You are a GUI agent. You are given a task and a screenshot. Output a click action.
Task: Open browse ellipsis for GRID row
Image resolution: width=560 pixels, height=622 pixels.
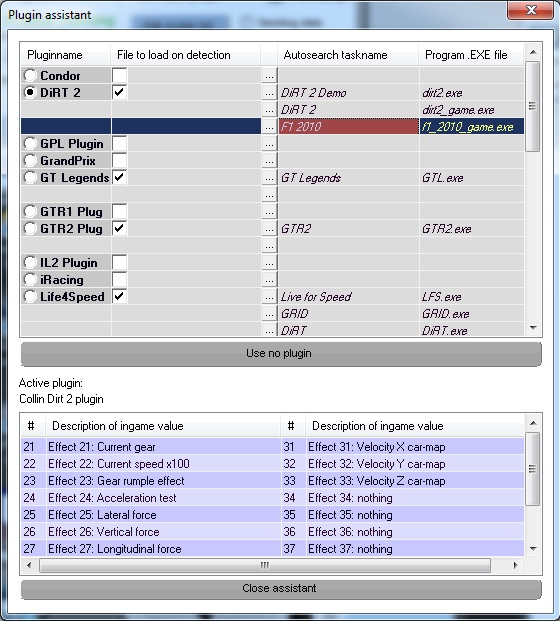269,314
